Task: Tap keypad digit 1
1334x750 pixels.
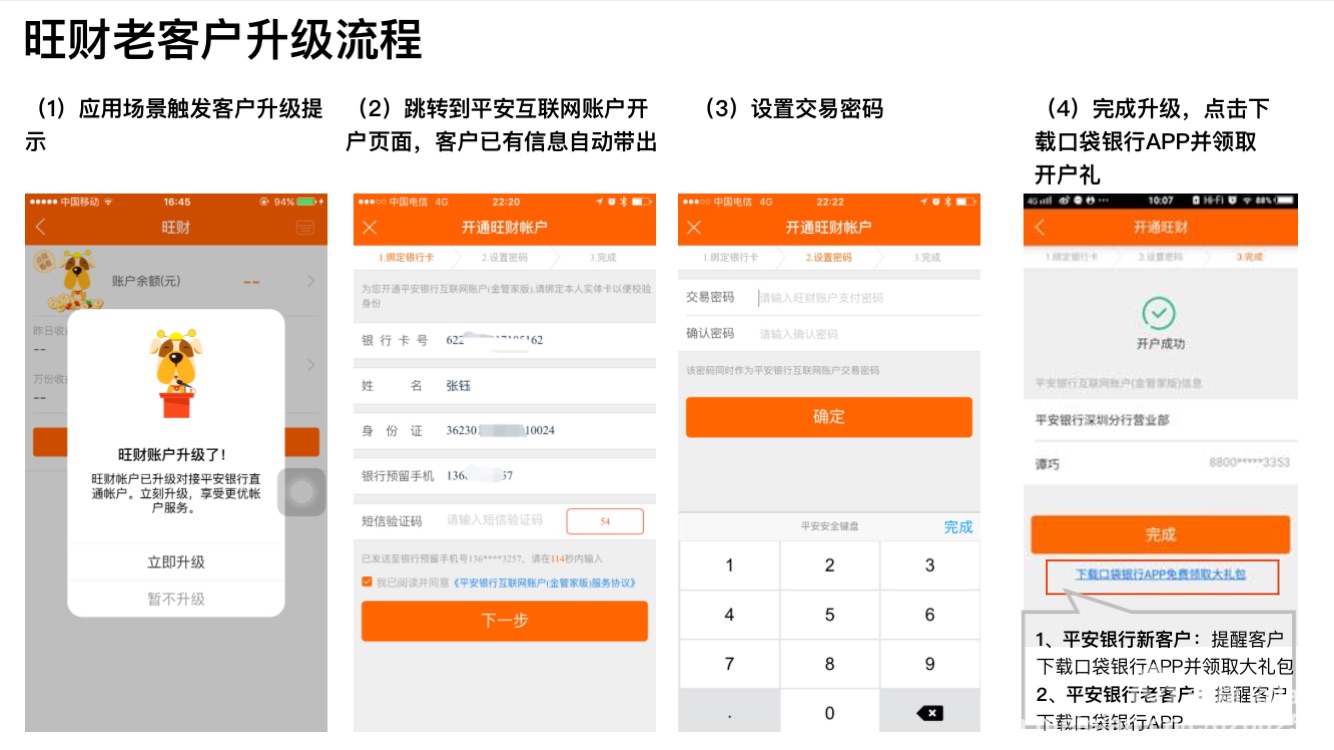Action: [729, 566]
